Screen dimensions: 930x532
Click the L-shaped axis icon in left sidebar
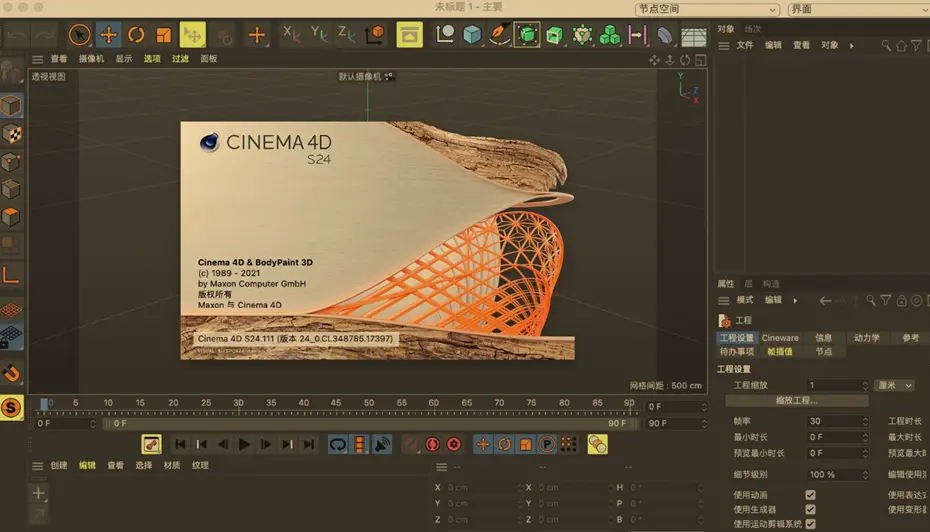[11, 275]
